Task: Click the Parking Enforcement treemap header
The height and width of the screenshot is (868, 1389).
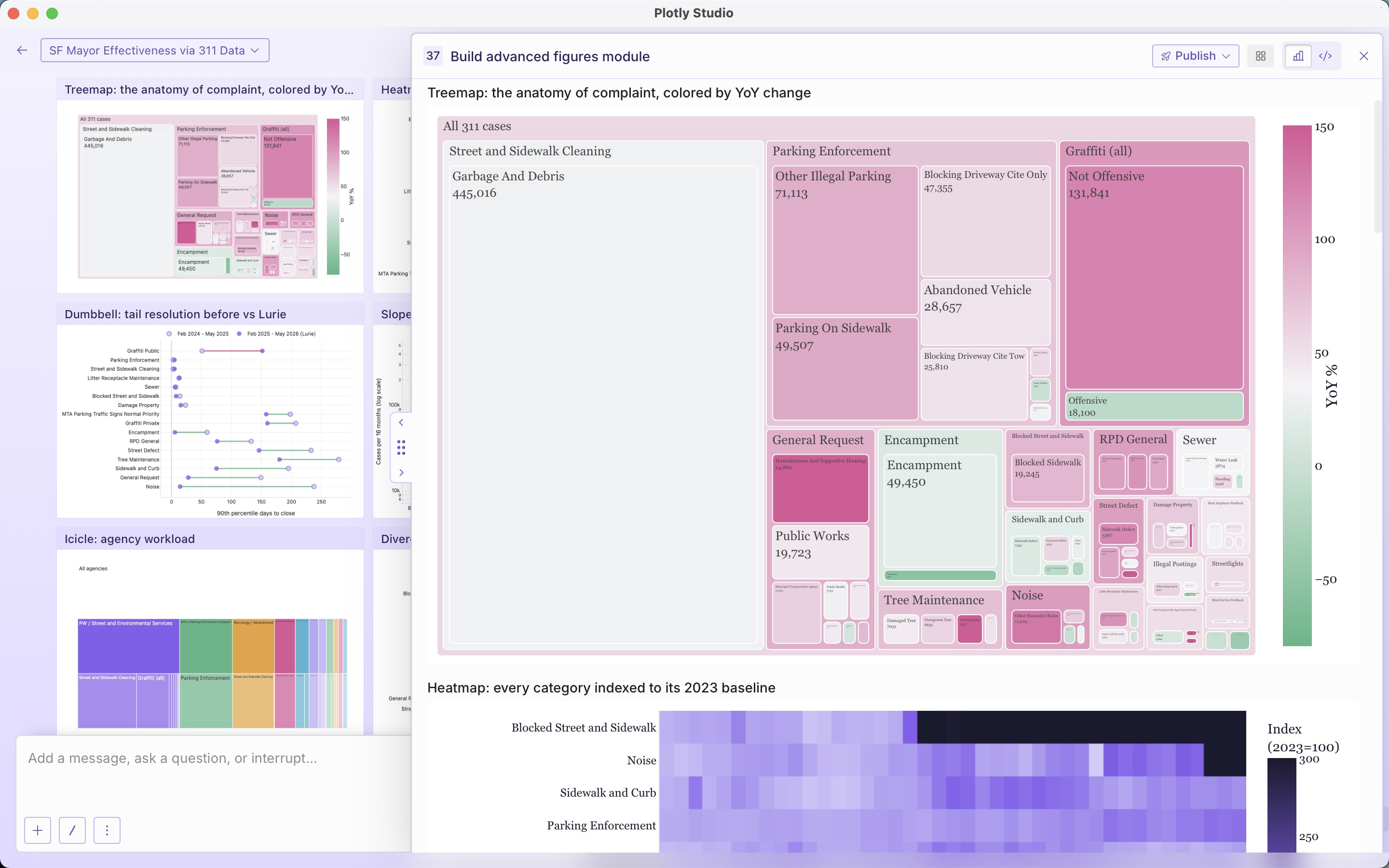Action: click(831, 151)
